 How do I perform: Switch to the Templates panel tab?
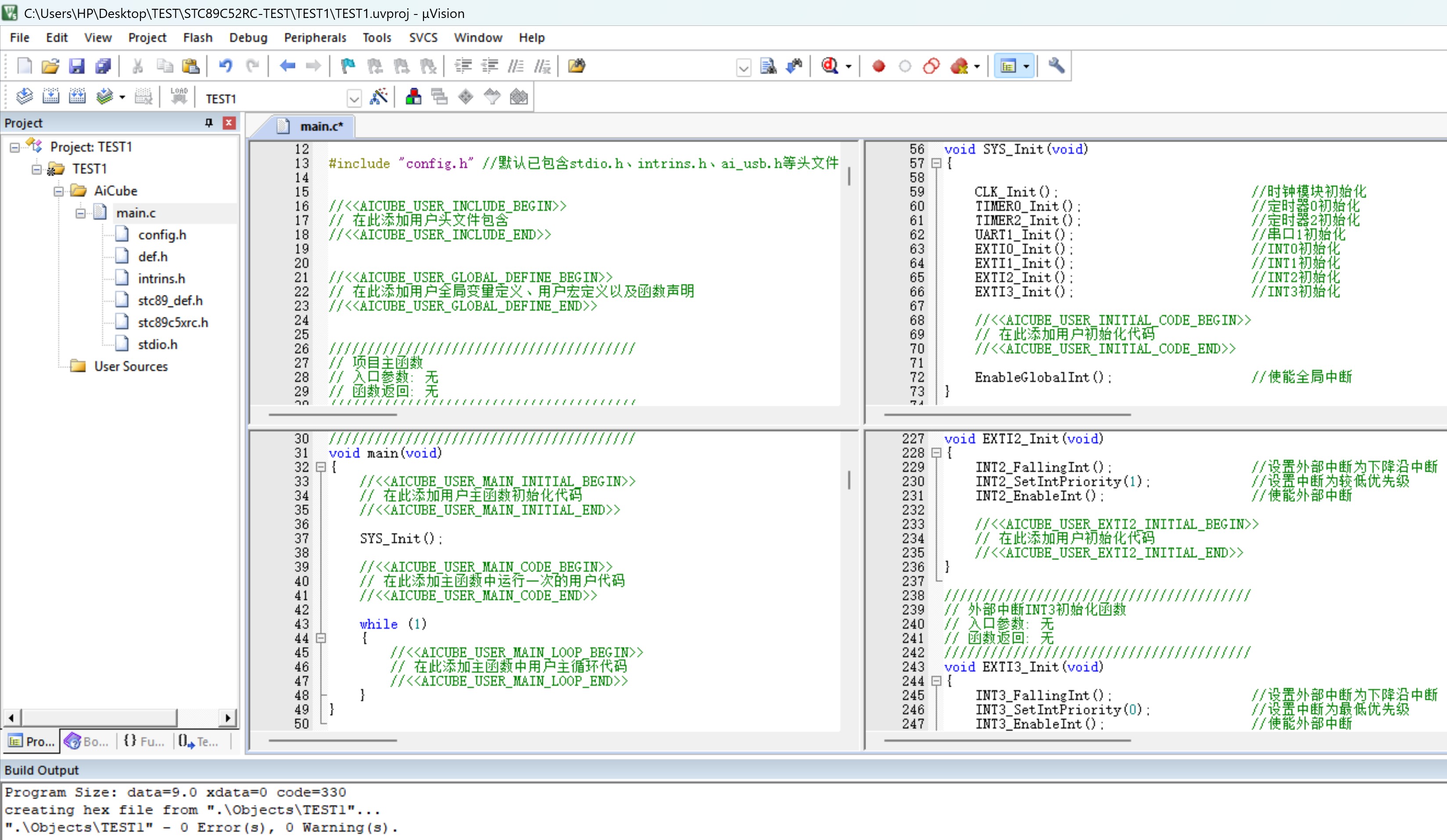point(199,742)
